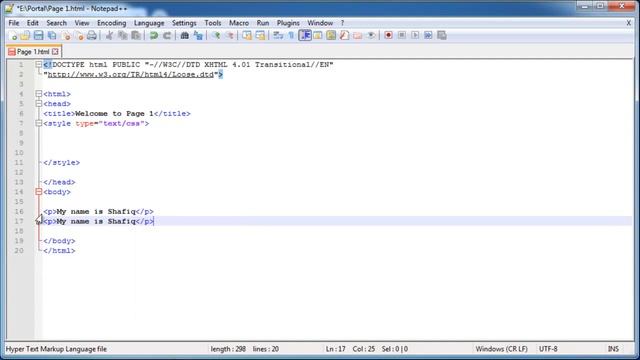Open the Encoding menu
The width and height of the screenshot is (640, 360).
[x=111, y=23]
